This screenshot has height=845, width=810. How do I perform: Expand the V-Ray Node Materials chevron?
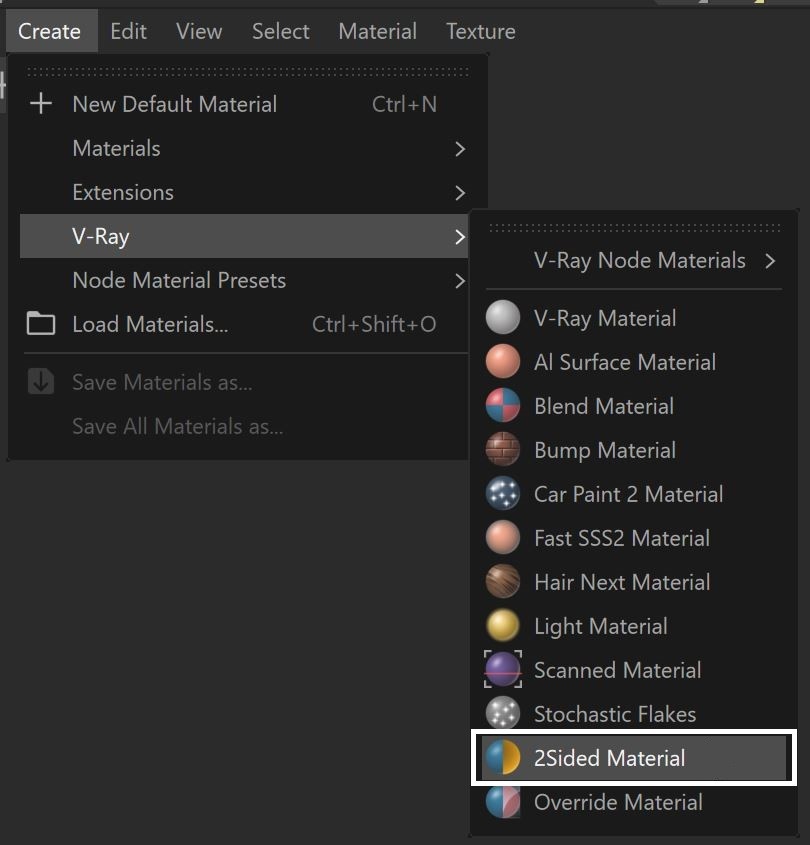click(770, 261)
